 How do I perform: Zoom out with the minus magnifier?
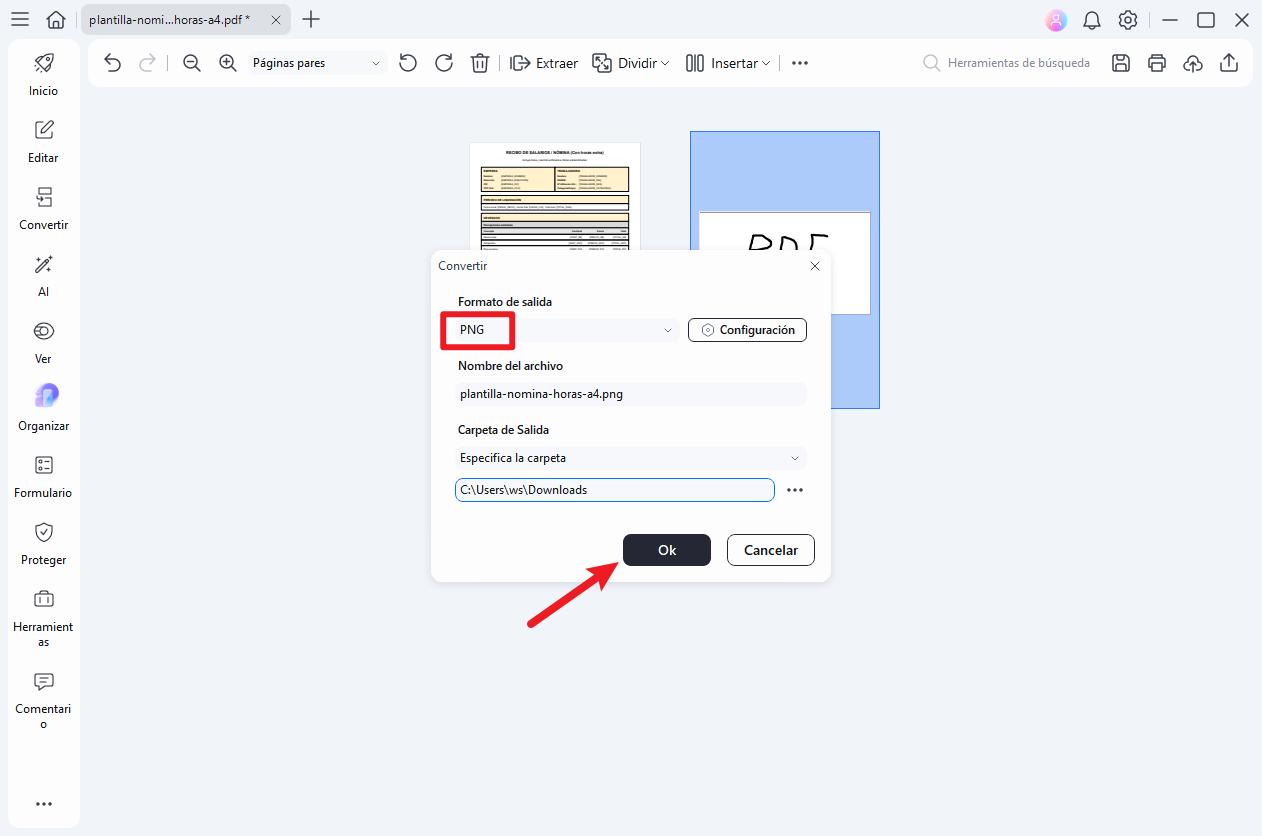[192, 63]
